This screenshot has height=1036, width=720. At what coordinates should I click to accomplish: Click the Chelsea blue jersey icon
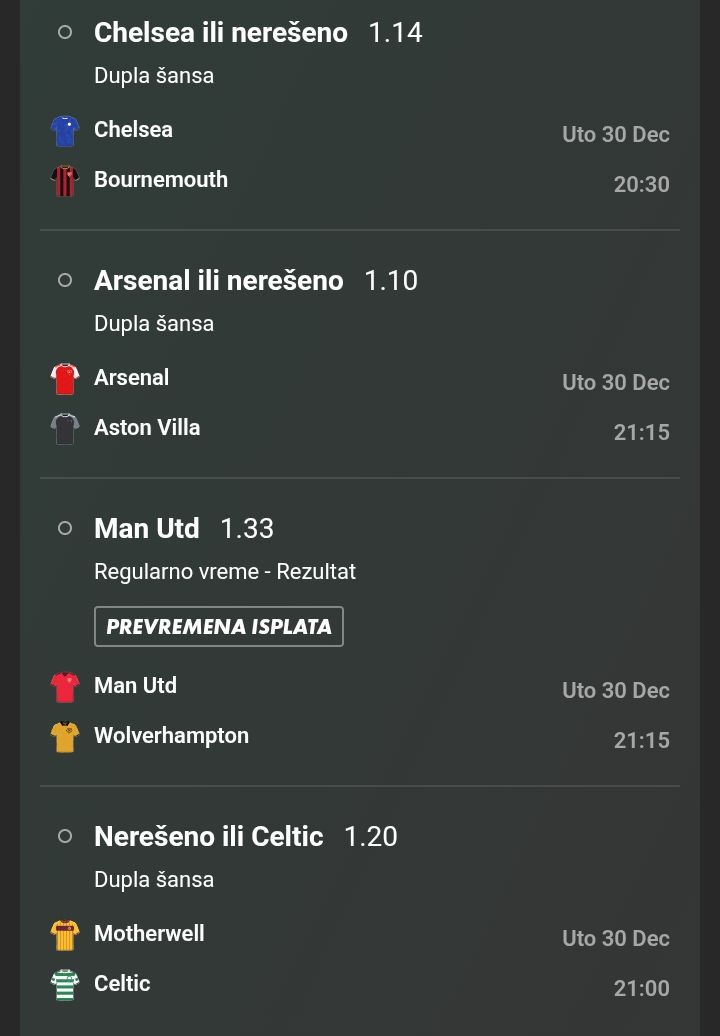coord(65,131)
